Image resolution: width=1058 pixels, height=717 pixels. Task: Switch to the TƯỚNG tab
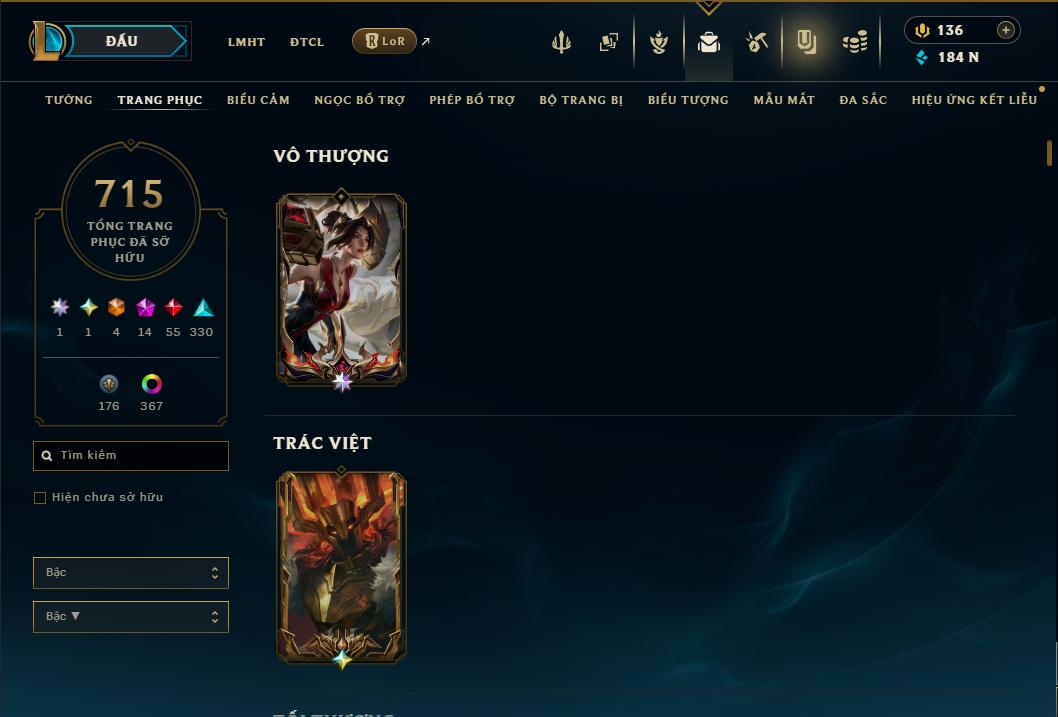[69, 100]
